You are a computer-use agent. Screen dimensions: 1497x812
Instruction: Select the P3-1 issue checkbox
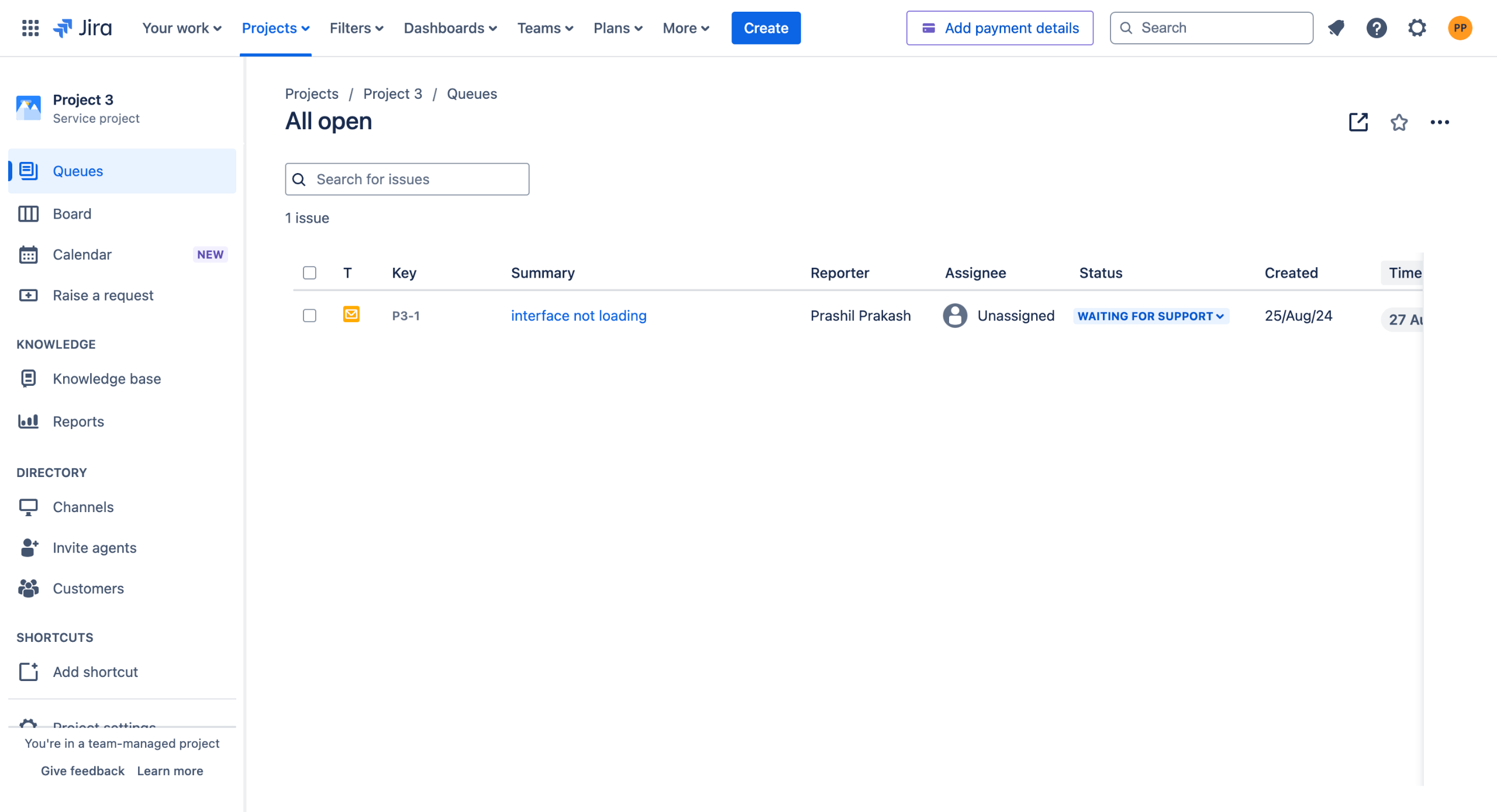pyautogui.click(x=309, y=316)
